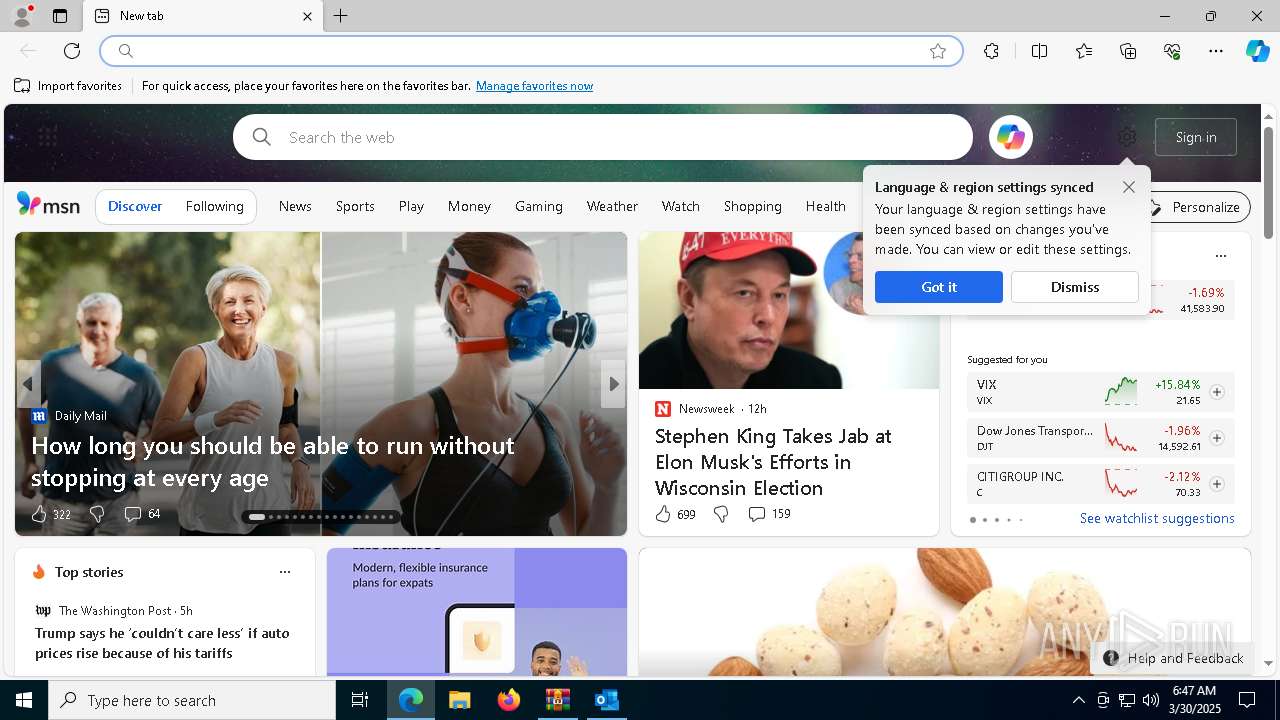The image size is (1280, 720).
Task: Show next carousel story arrow
Action: coord(613,384)
